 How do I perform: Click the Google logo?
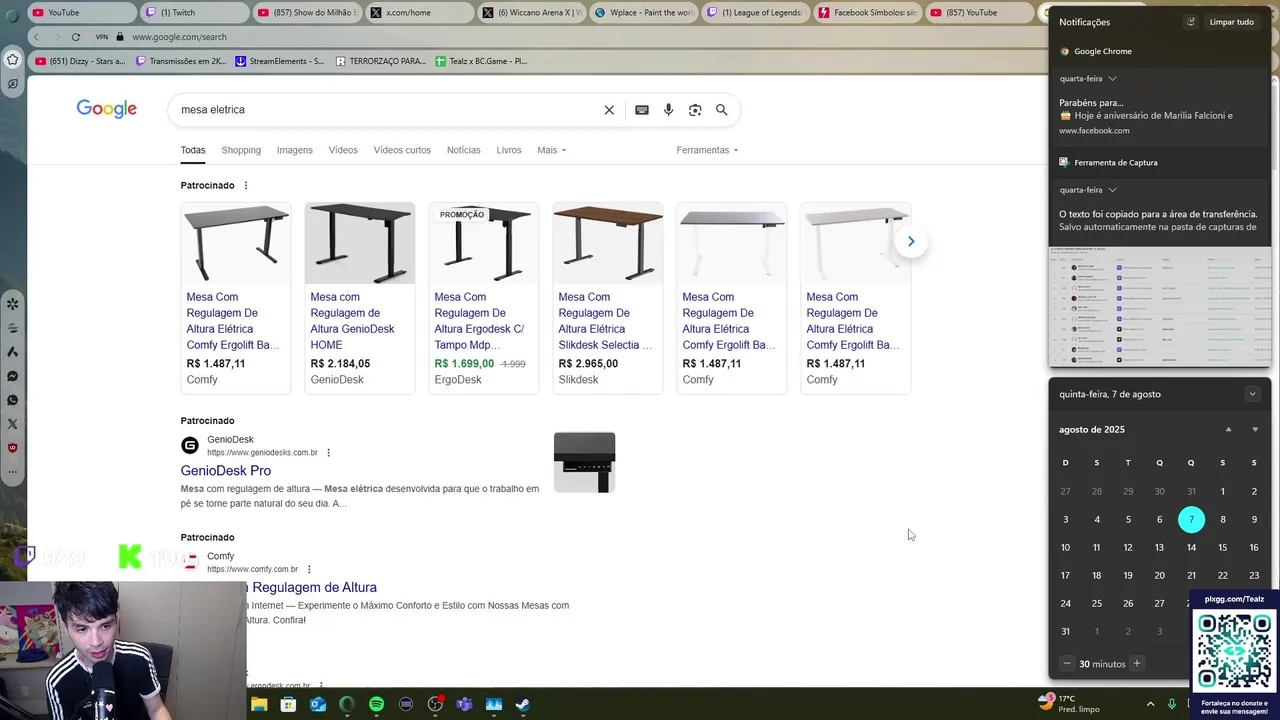(x=107, y=109)
